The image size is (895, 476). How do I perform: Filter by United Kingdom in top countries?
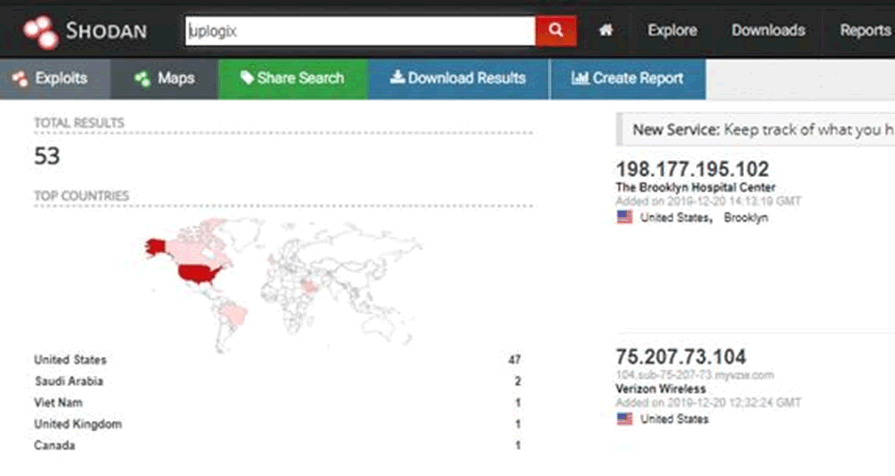(x=78, y=424)
